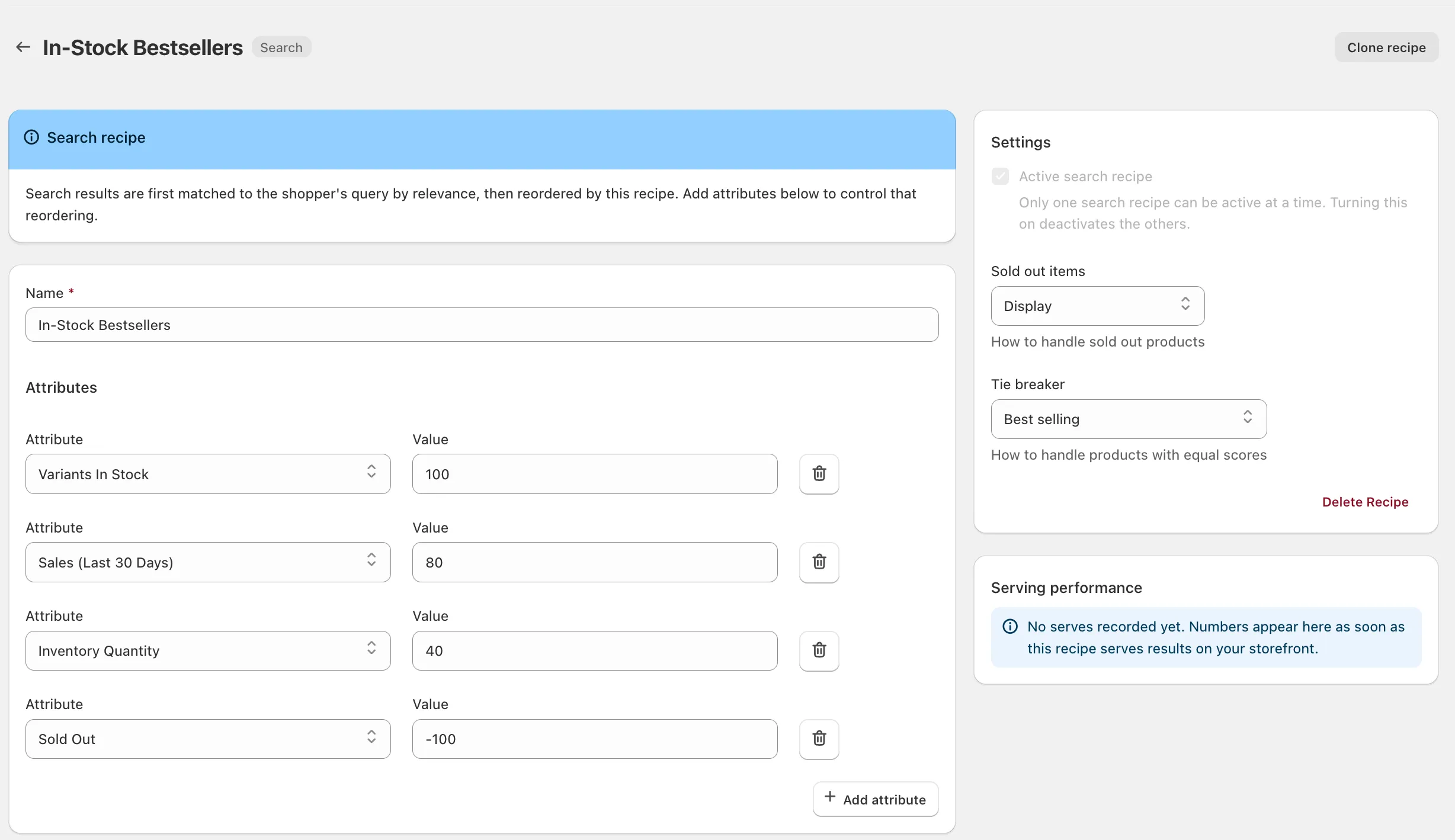Viewport: 1455px width, 840px height.
Task: Click the info icon in Serving performance
Action: (1010, 626)
